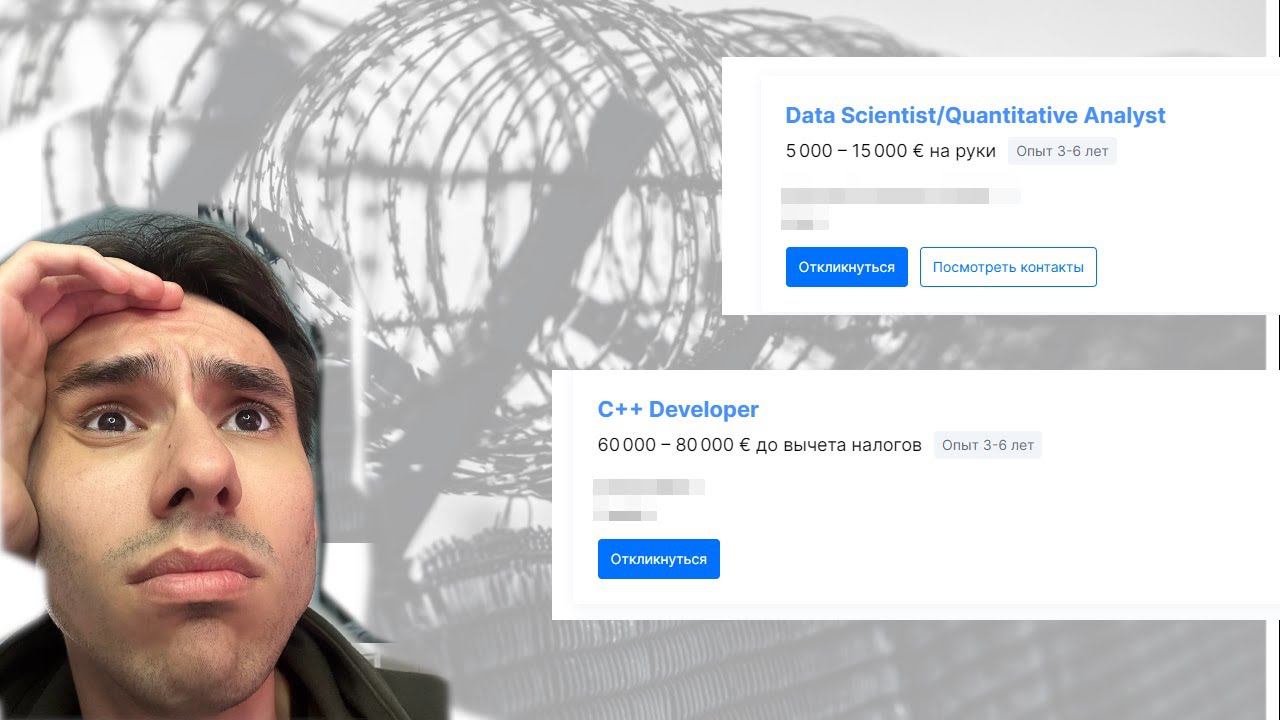1280x720 pixels.
Task: Click blurred location under Data Scientist company name
Action: 805,224
